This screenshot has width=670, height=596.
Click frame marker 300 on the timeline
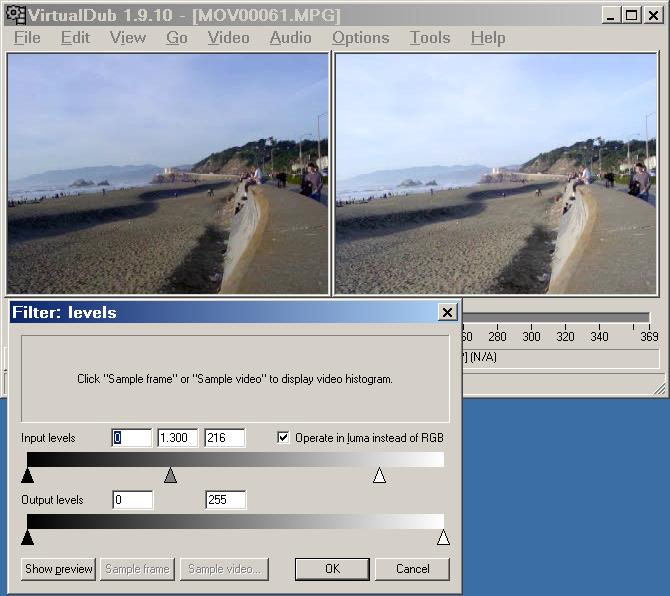tap(531, 336)
